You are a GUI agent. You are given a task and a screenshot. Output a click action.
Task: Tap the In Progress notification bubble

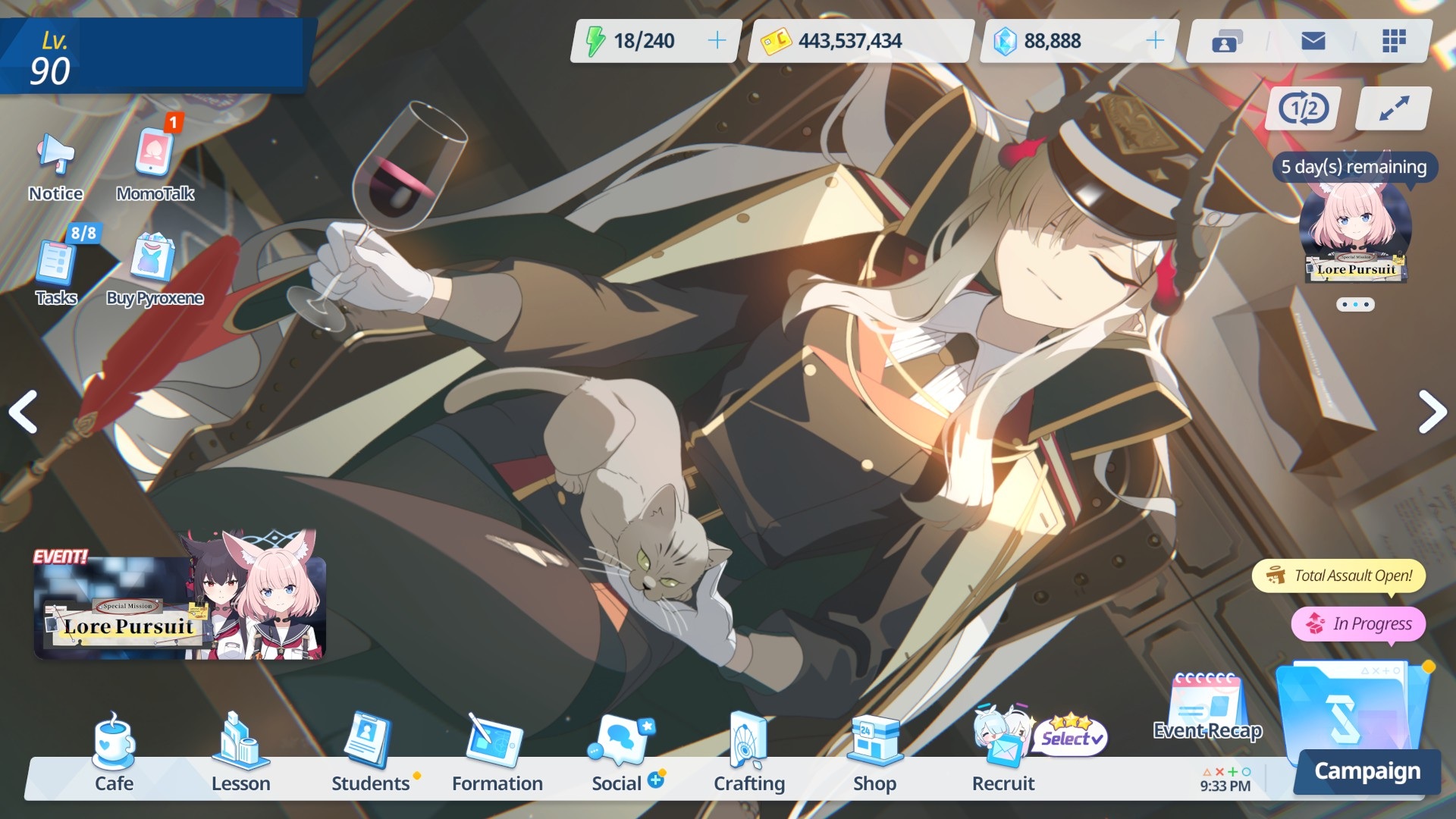(x=1359, y=623)
